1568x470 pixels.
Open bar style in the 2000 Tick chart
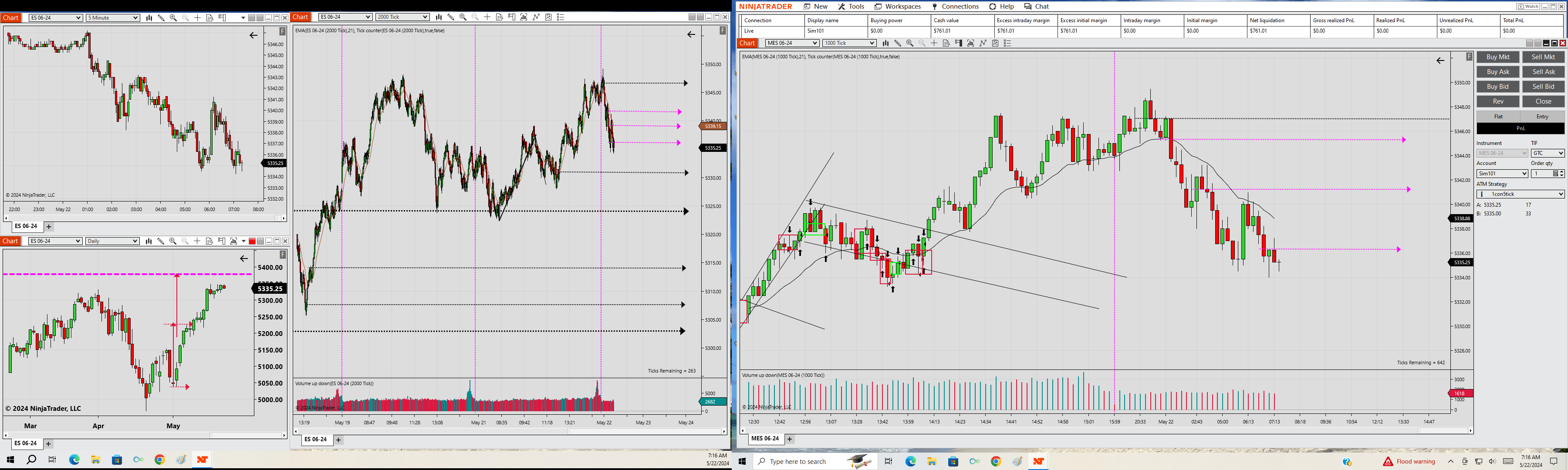438,17
